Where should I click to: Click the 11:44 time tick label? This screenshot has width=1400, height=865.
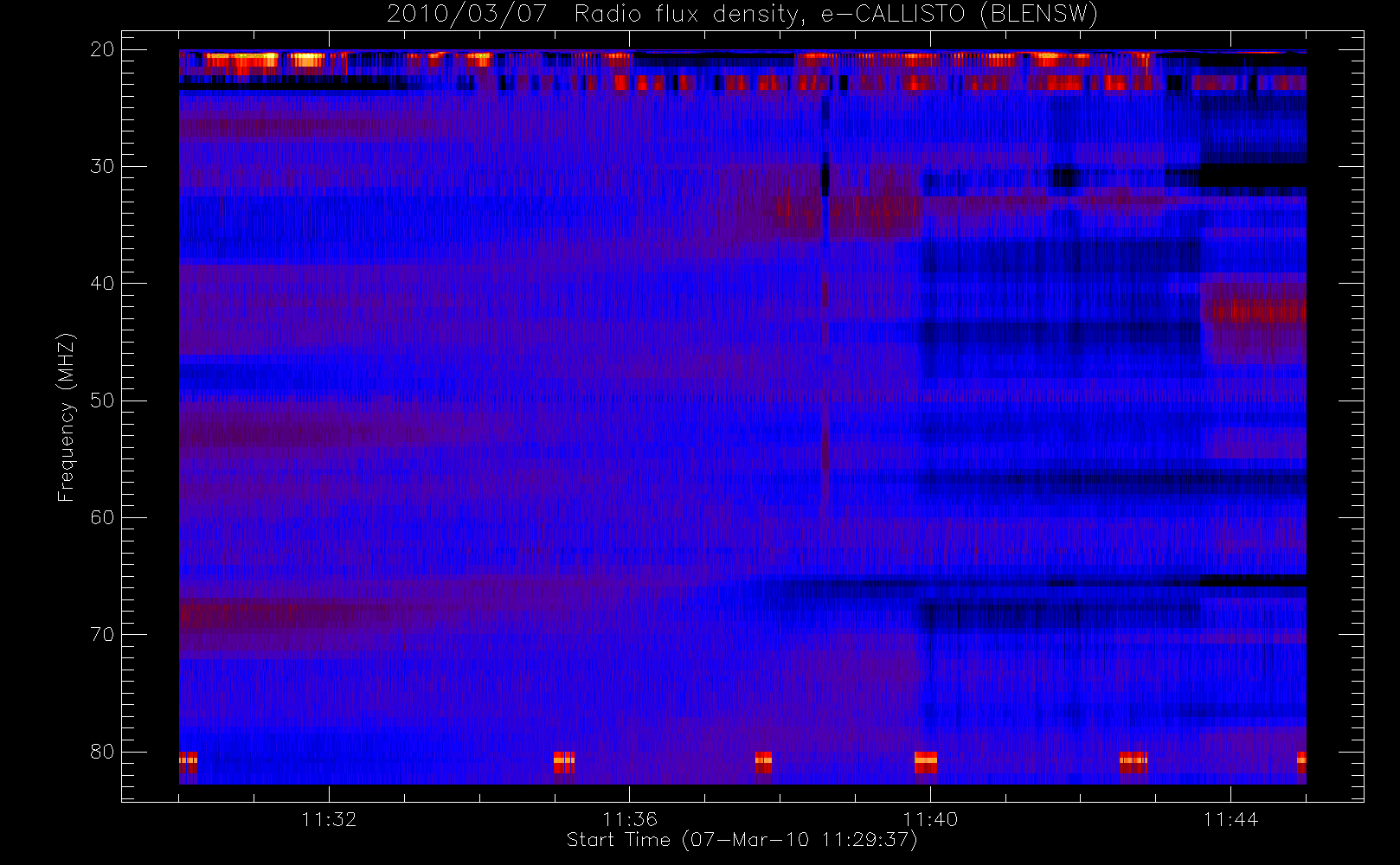point(1230,819)
